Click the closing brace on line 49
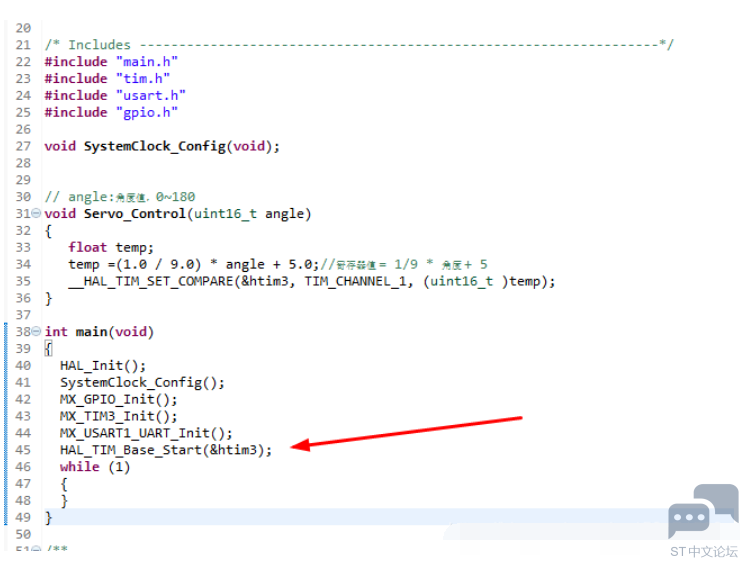Screen dimensions: 747x567 [48, 518]
